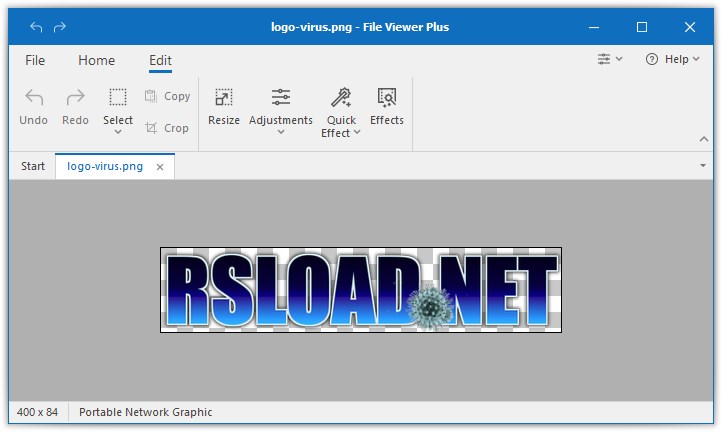Copy the selection with Copy

tap(167, 96)
